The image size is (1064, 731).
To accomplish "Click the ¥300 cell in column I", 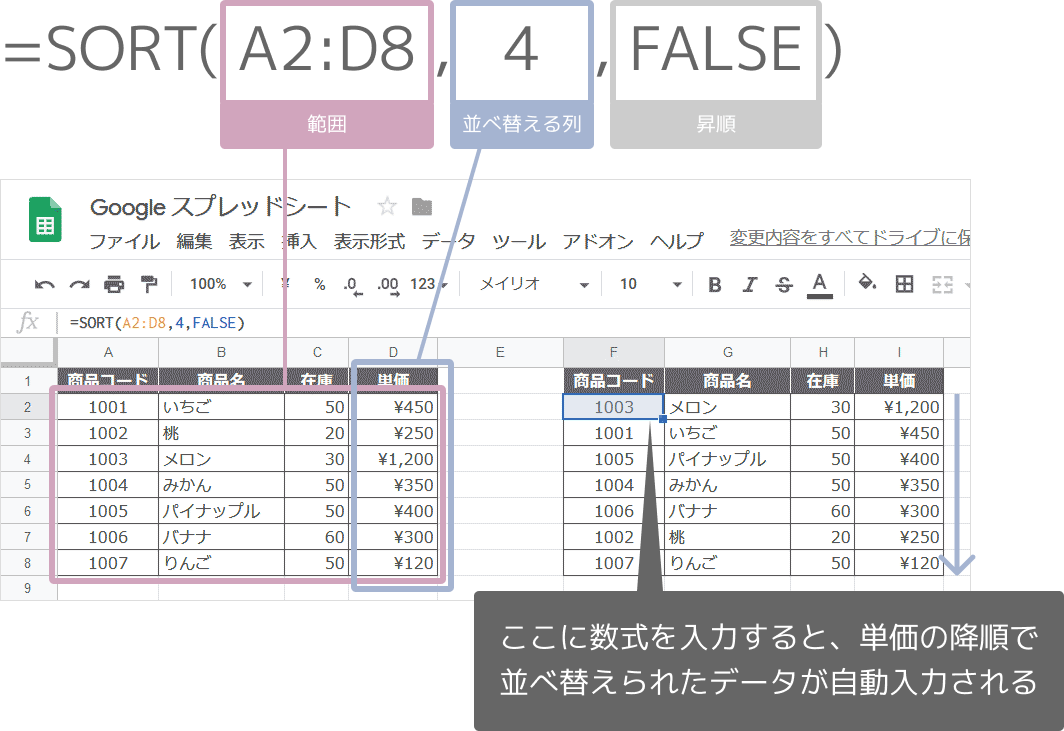I will point(899,511).
